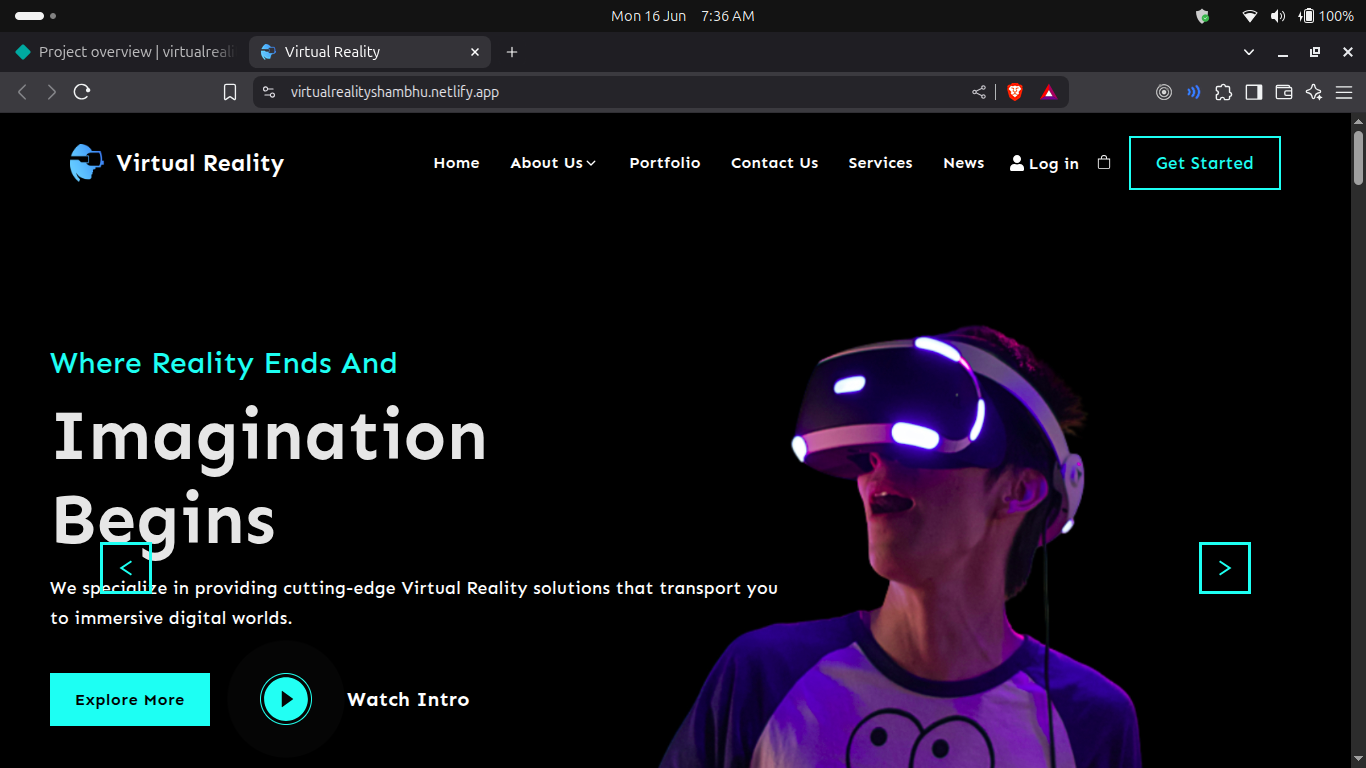The width and height of the screenshot is (1366, 768).
Task: Click the Virtual Reality logo icon
Action: [85, 161]
